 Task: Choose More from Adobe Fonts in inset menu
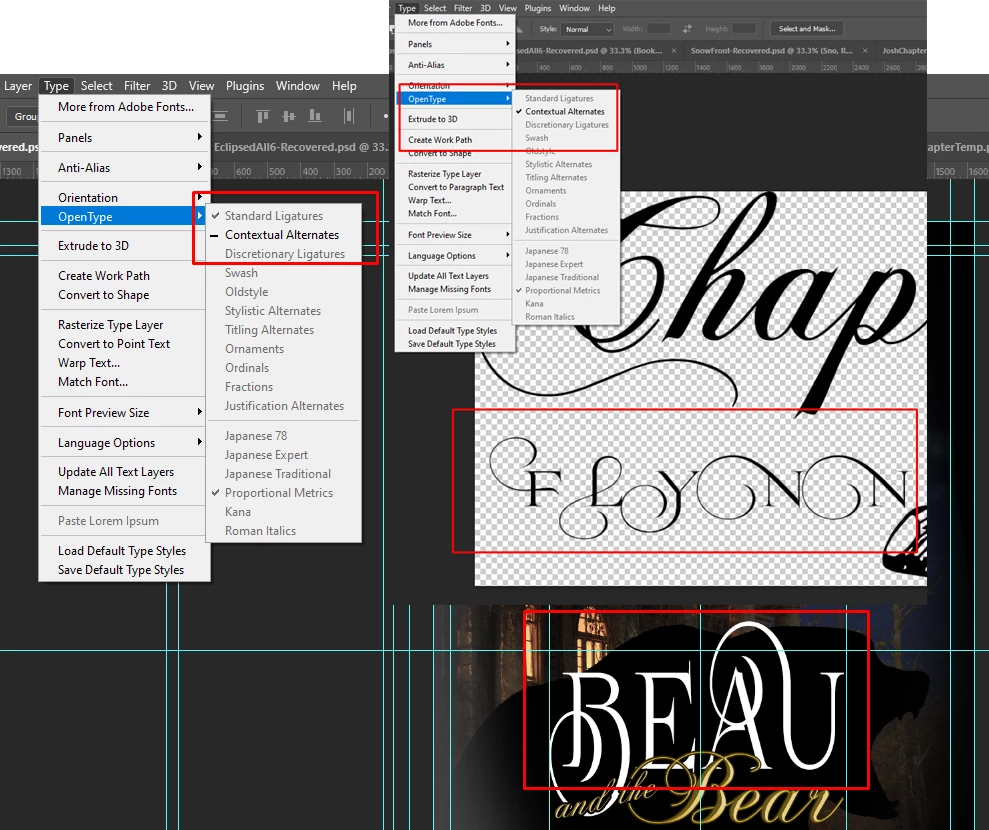455,23
